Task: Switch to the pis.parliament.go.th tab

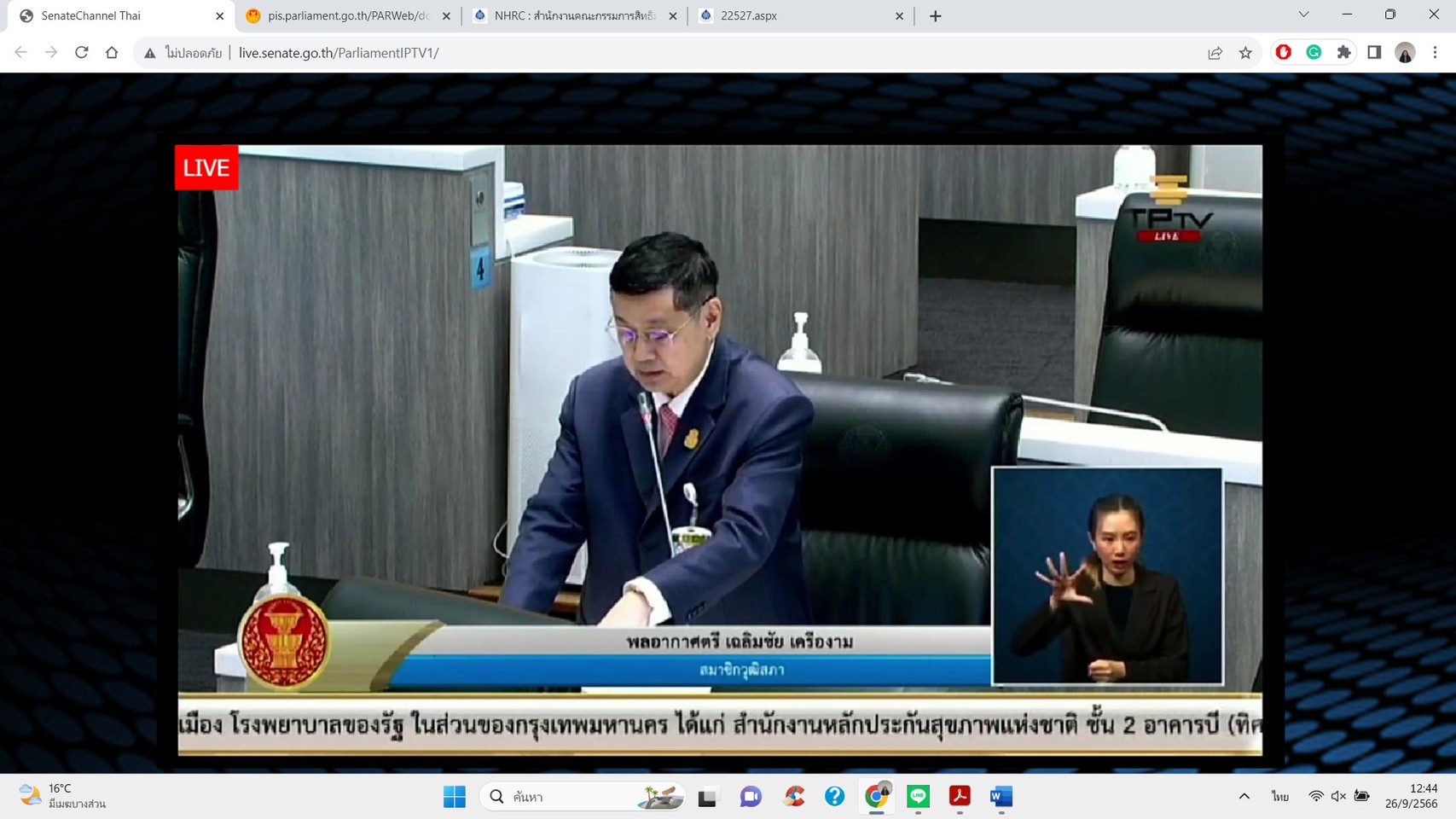Action: tap(348, 15)
